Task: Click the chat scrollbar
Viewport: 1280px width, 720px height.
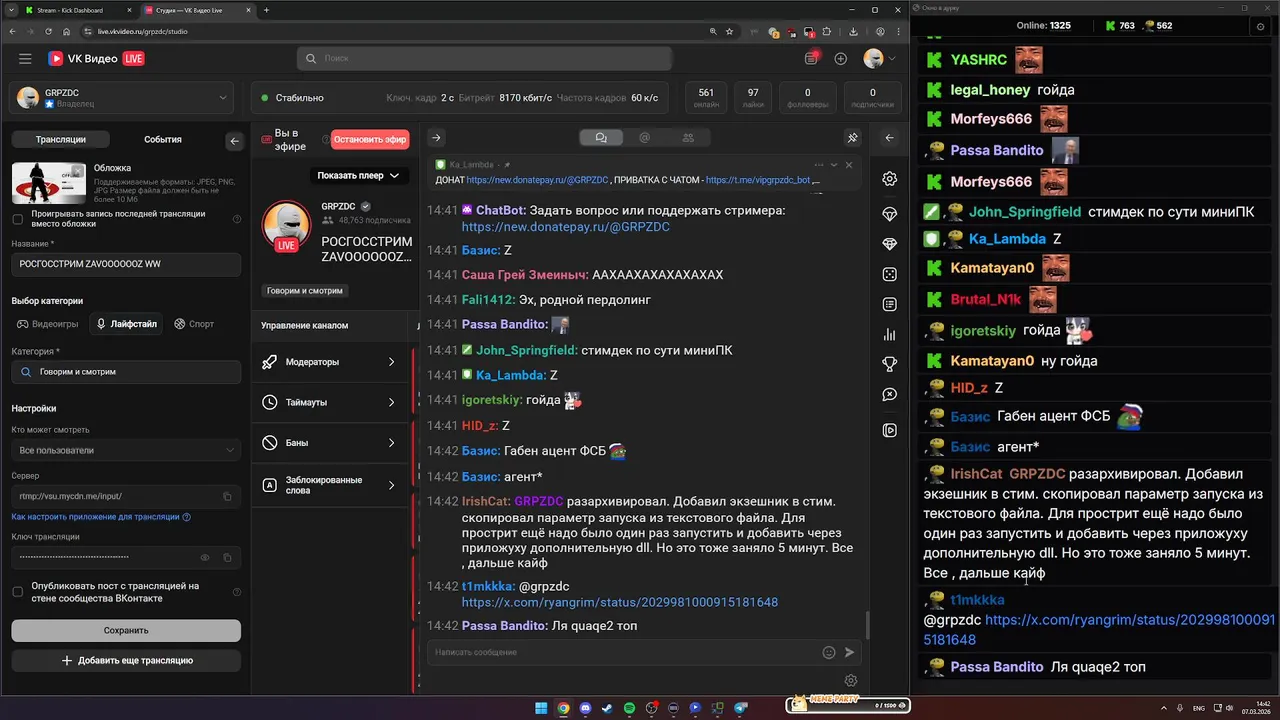Action: point(867,625)
